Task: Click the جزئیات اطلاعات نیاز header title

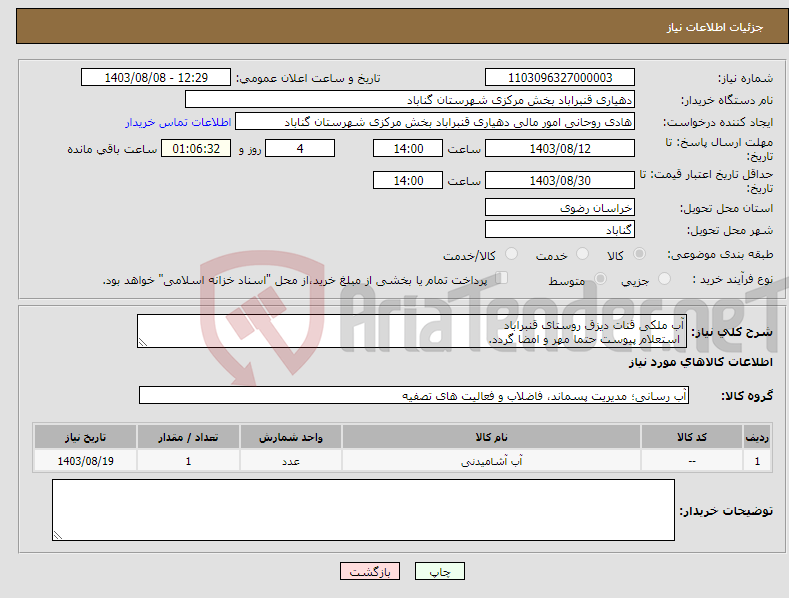Action: pyautogui.click(x=715, y=27)
